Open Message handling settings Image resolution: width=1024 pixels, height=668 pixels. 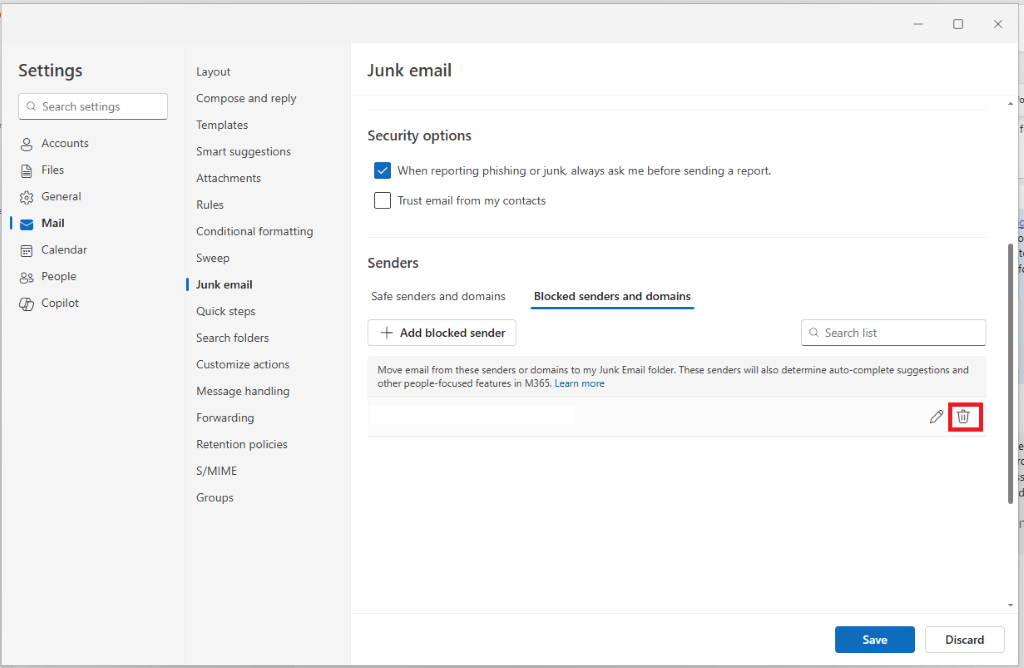pos(242,391)
